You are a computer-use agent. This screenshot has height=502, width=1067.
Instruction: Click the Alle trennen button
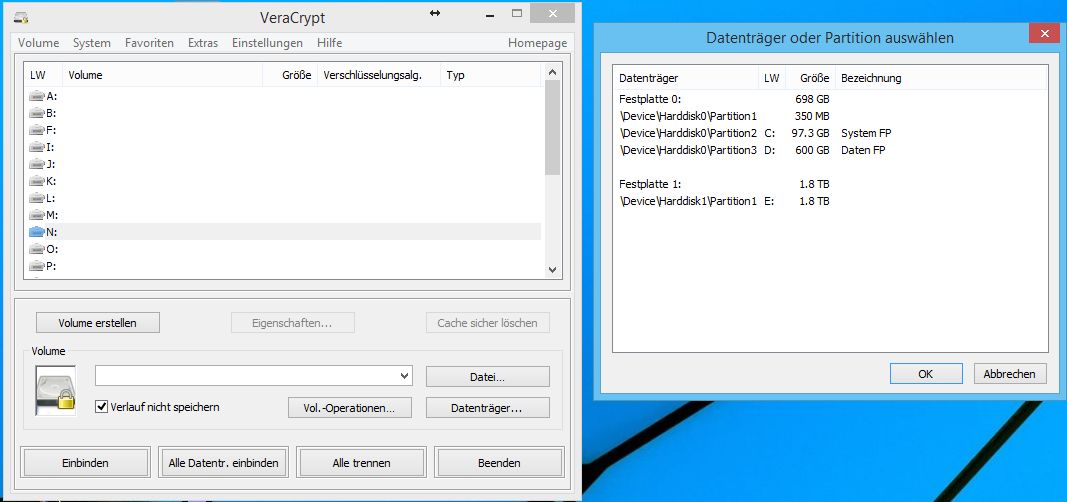coord(361,463)
